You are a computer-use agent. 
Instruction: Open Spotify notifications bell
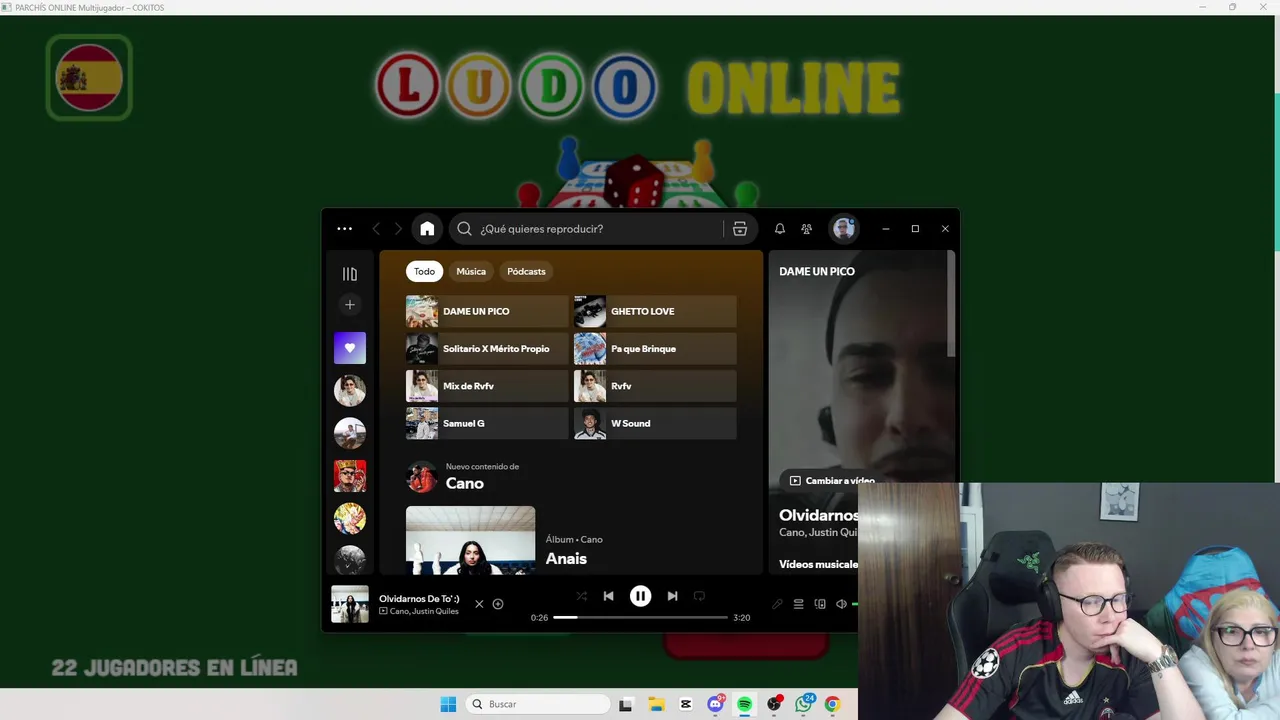(780, 229)
